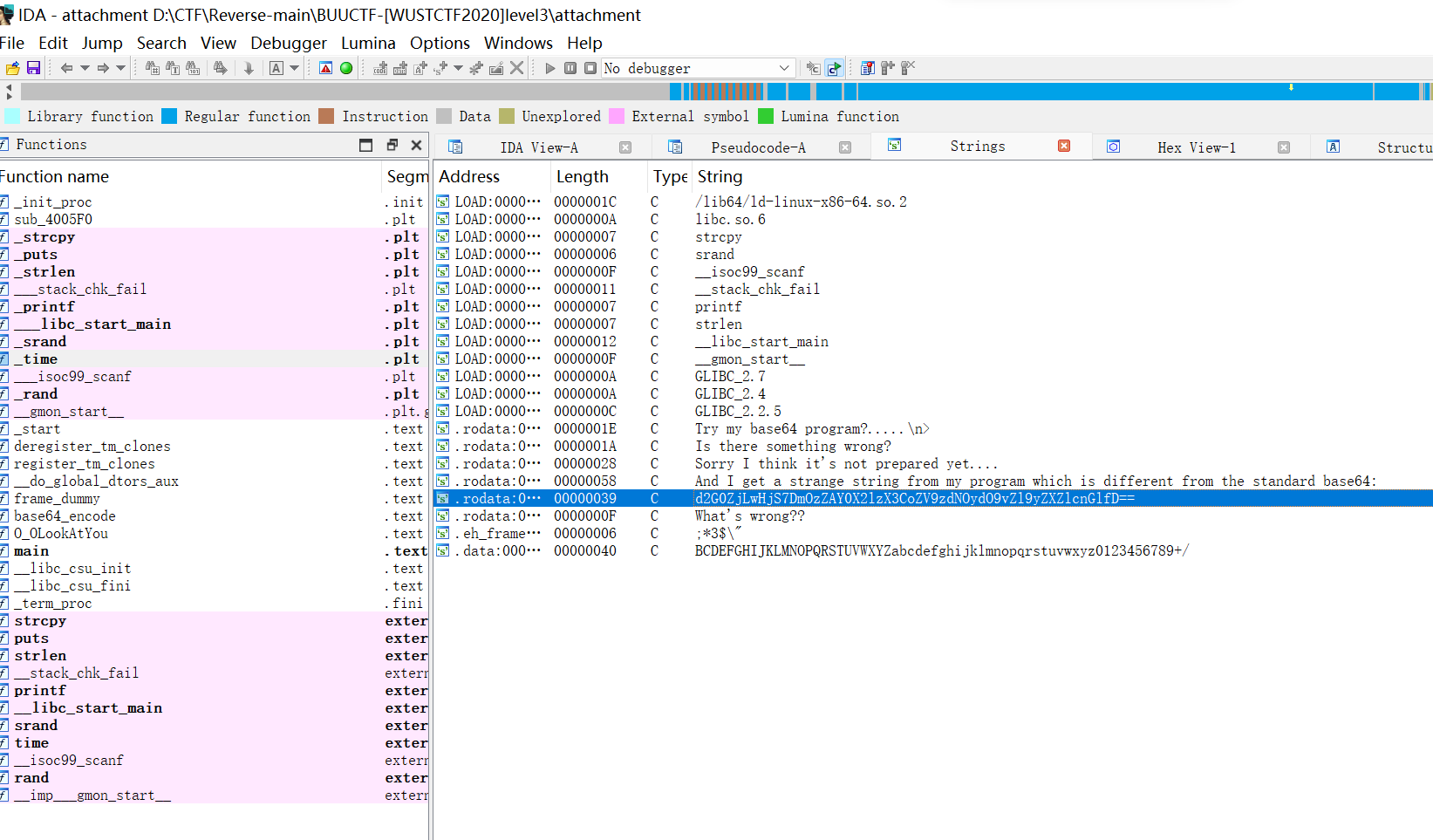Screen dimensions: 1433x840
Task: Close the Strings tab
Action: [1064, 147]
